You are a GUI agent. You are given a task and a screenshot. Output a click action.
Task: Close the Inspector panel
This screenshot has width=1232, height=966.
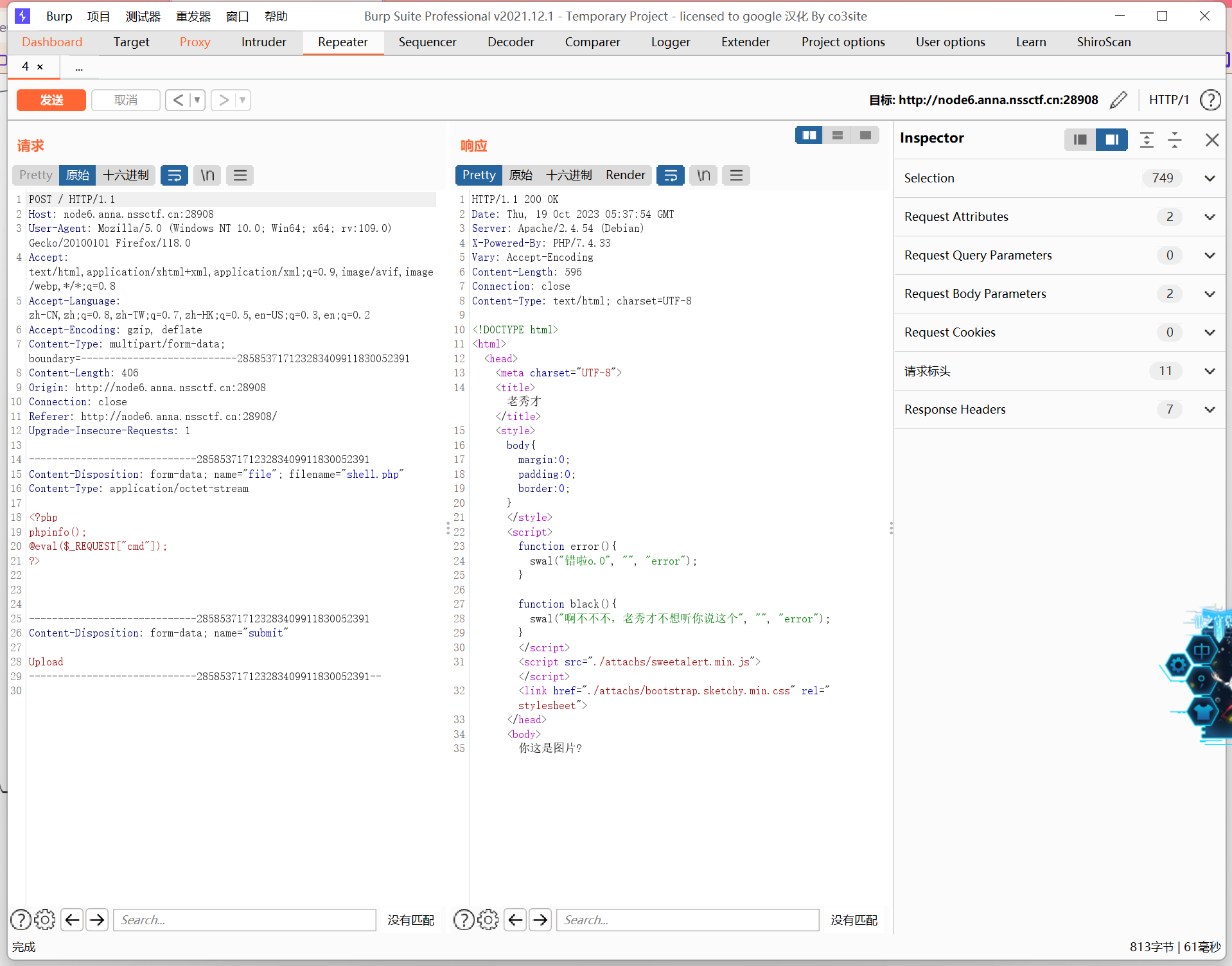(1212, 139)
